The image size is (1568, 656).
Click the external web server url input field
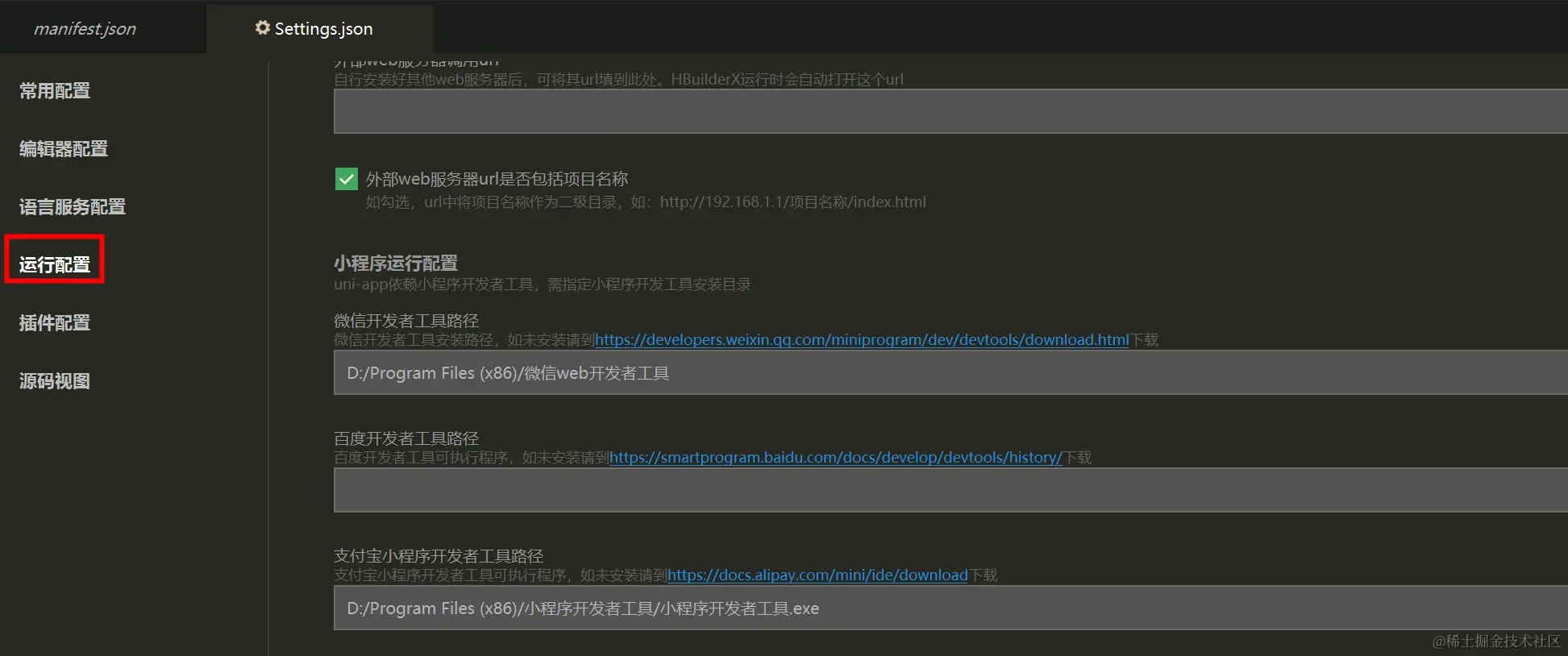tap(950, 111)
